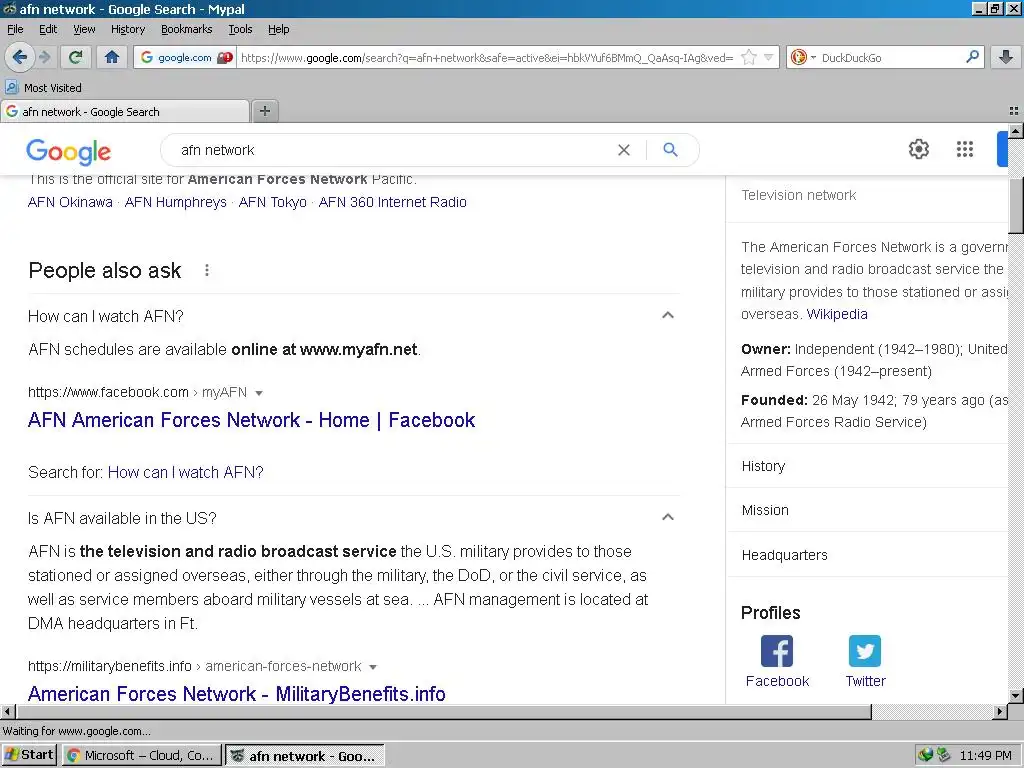Viewport: 1024px width, 768px height.
Task: Open Google settings gear icon
Action: click(919, 149)
